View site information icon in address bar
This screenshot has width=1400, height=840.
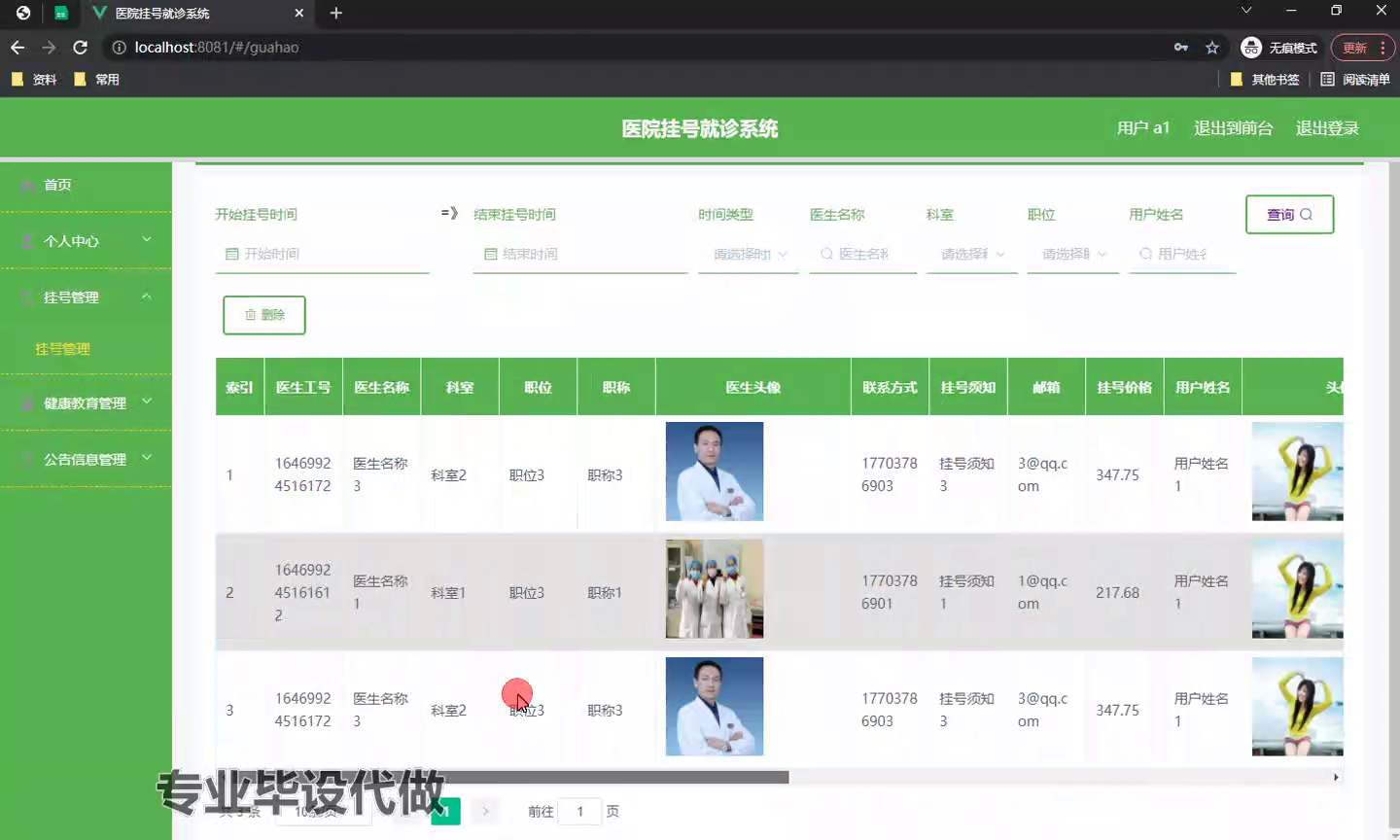click(119, 47)
